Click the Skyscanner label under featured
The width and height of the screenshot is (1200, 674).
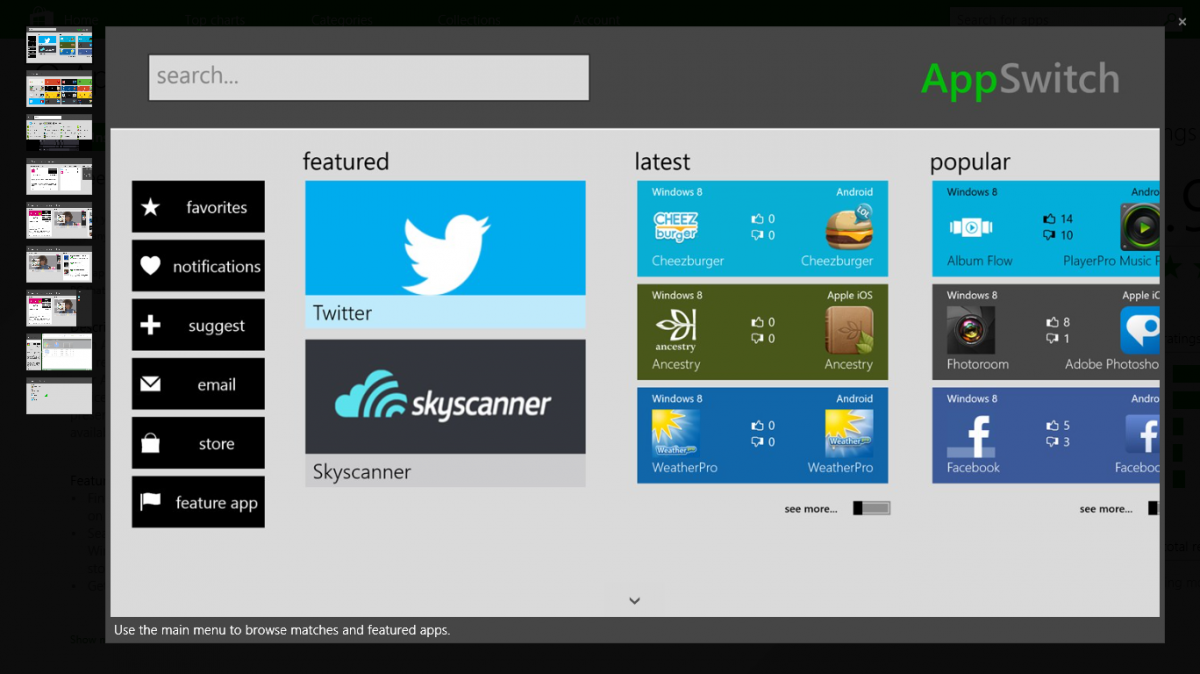362,472
